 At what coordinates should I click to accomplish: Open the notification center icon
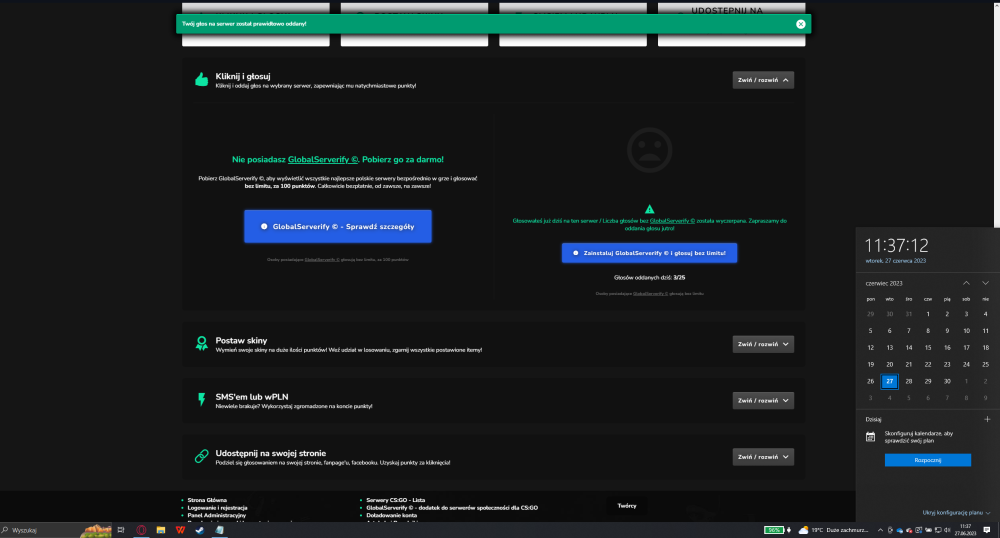coord(987,530)
